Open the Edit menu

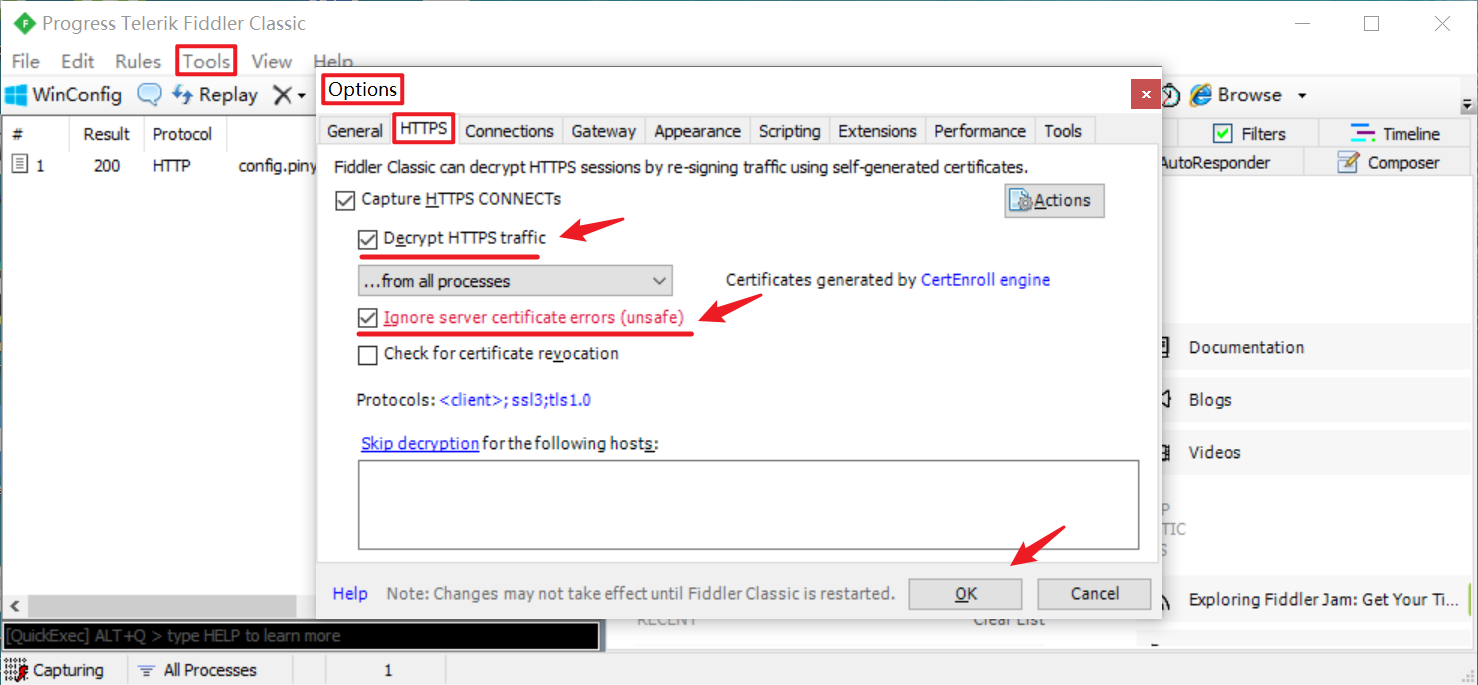tap(77, 61)
